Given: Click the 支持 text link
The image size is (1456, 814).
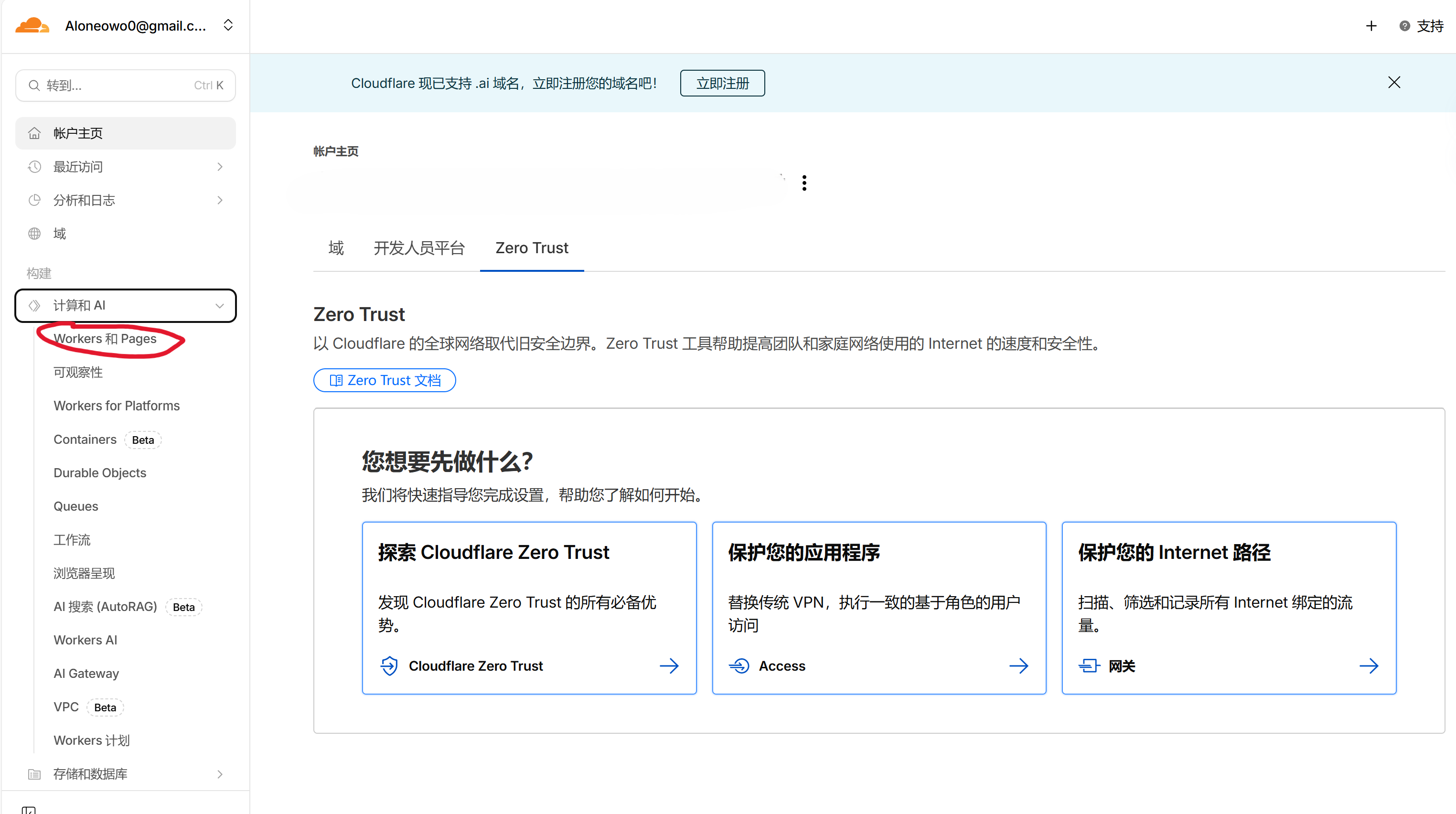Looking at the screenshot, I should 1430,26.
